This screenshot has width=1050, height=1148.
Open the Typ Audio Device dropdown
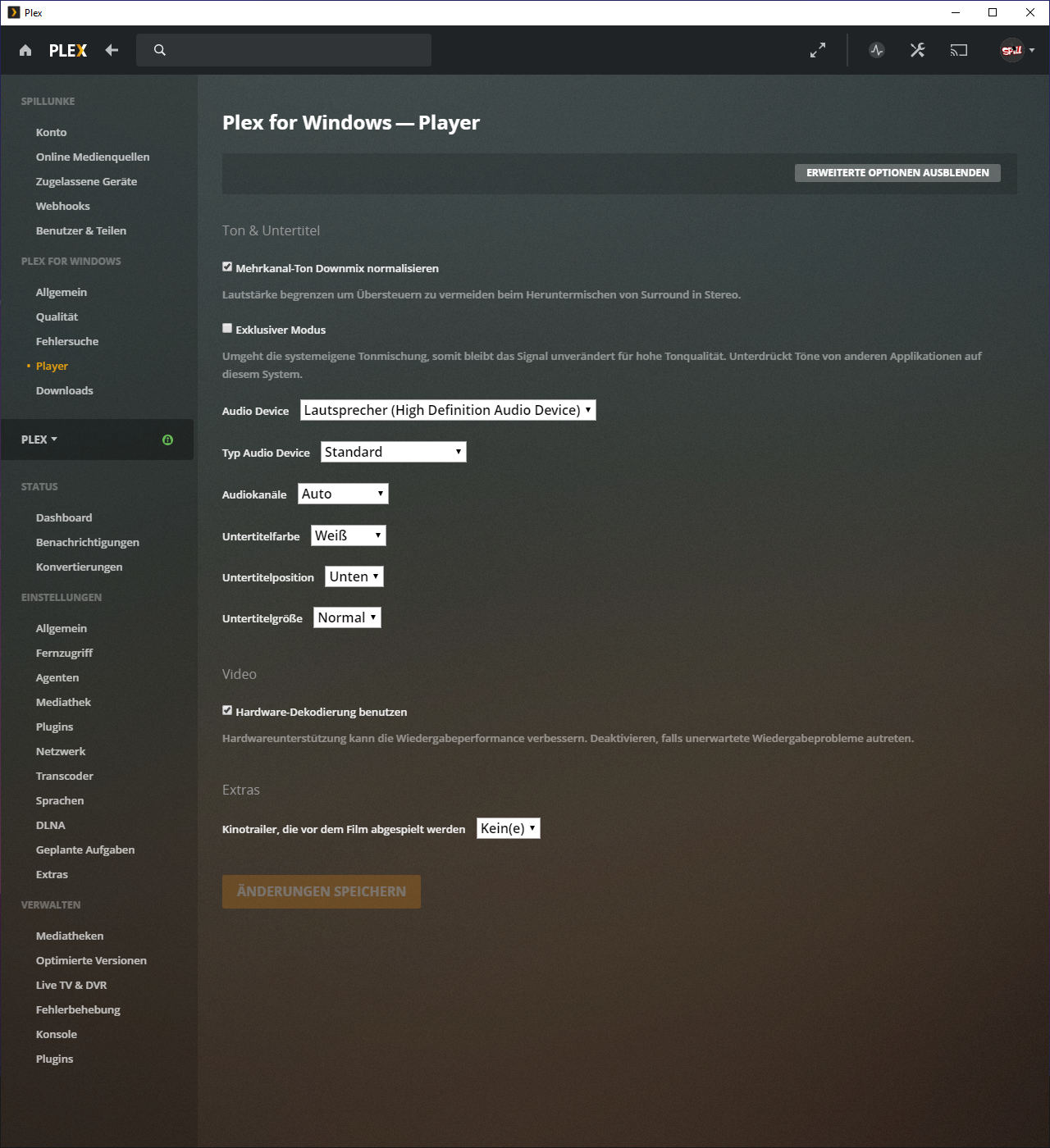click(x=394, y=452)
